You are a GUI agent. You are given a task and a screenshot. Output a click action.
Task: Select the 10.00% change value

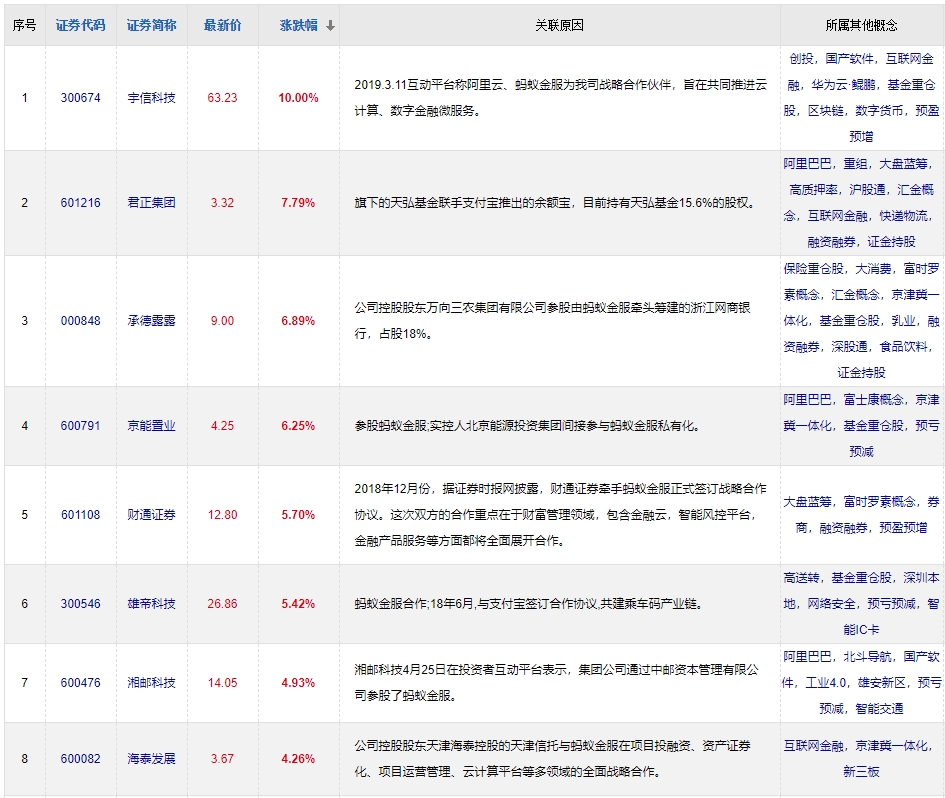click(x=298, y=98)
